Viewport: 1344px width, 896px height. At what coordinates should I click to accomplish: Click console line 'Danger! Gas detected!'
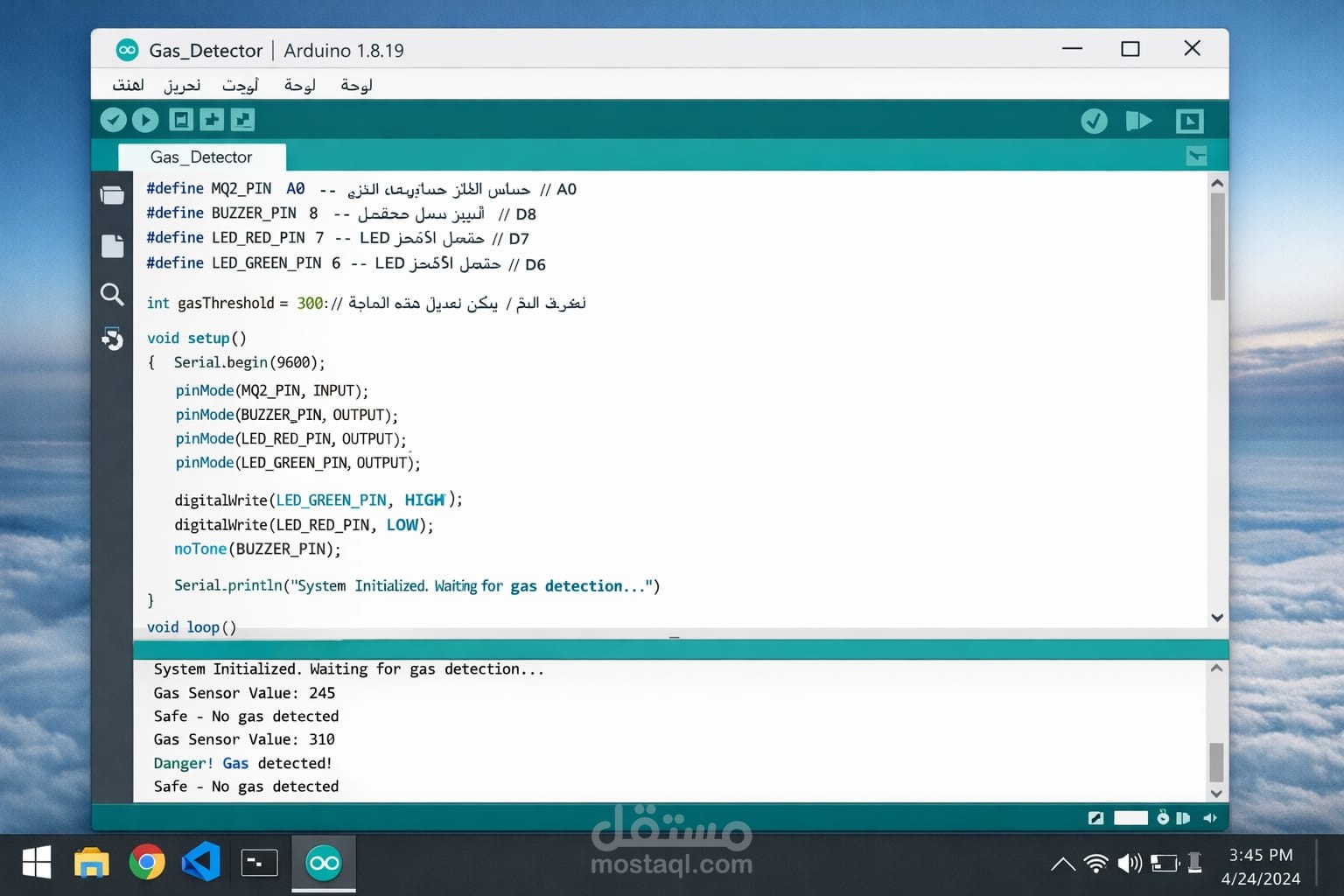click(242, 763)
